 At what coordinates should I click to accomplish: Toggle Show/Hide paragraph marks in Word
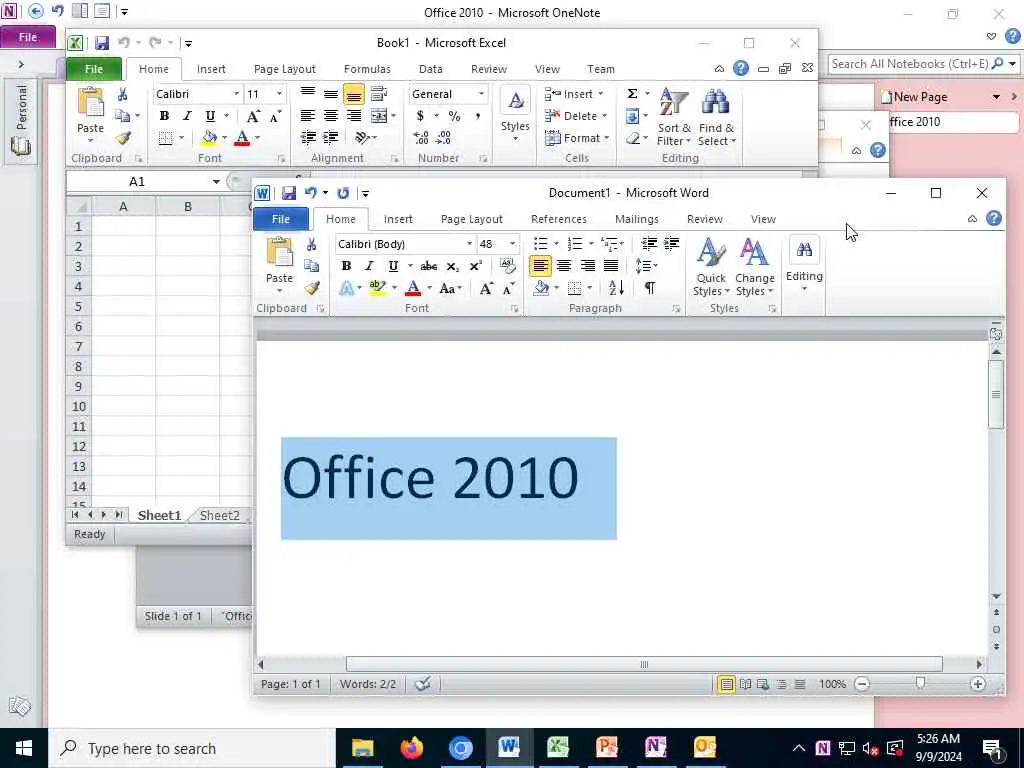pyautogui.click(x=650, y=288)
